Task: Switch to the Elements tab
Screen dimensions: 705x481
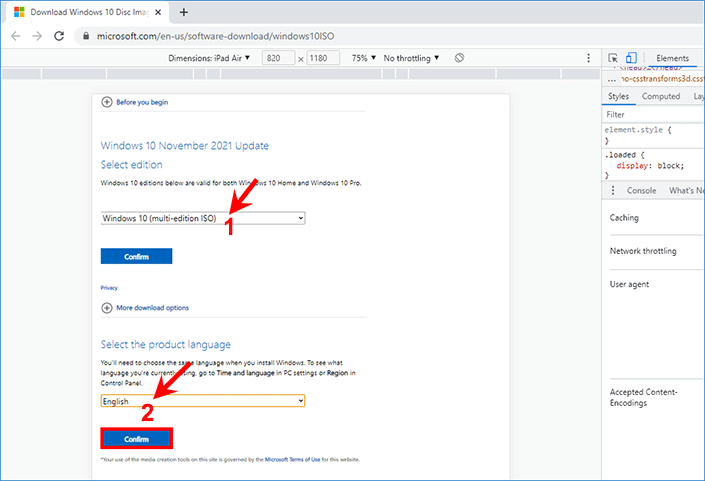Action: 672,58
